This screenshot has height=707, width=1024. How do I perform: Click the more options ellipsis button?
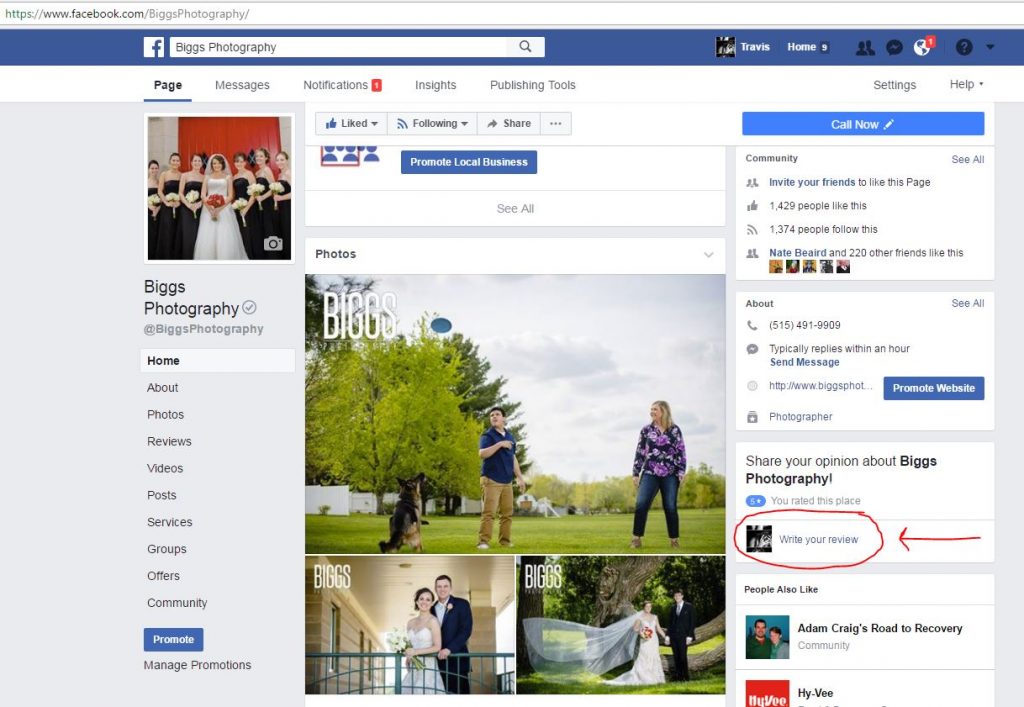click(x=556, y=123)
